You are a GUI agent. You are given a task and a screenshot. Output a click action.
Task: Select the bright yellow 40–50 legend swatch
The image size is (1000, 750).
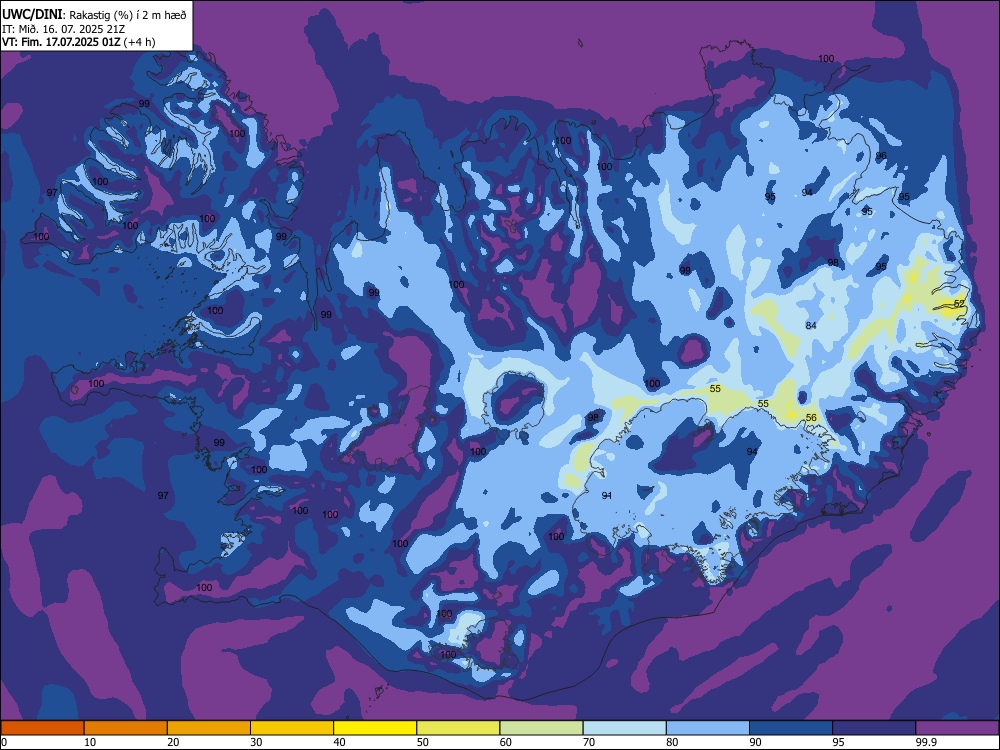click(375, 728)
